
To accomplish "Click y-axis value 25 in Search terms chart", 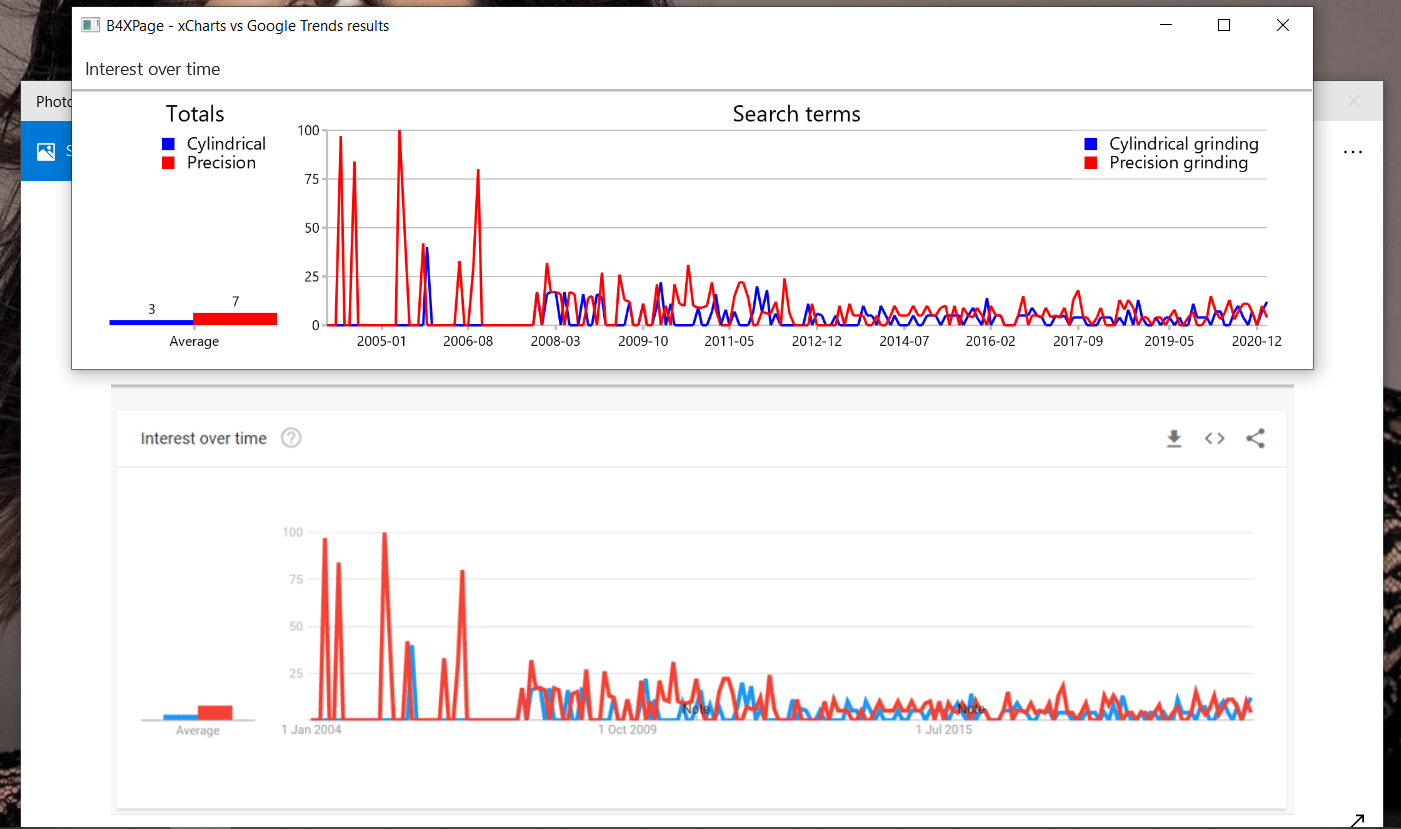I will coord(311,277).
